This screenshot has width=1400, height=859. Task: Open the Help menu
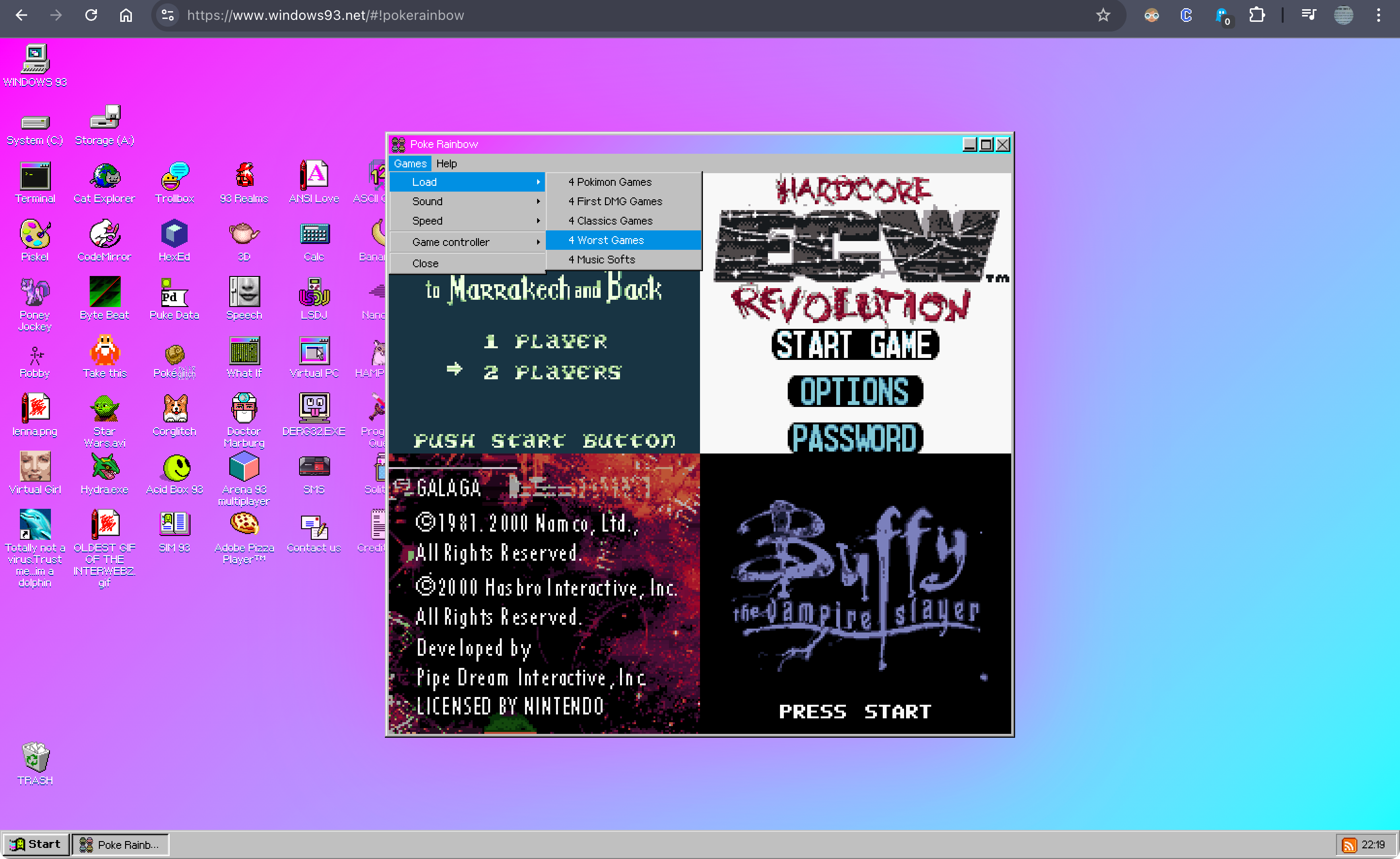click(x=446, y=164)
